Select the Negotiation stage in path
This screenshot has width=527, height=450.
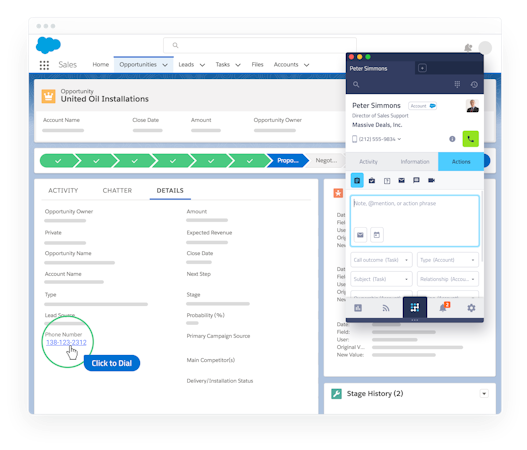(327, 161)
